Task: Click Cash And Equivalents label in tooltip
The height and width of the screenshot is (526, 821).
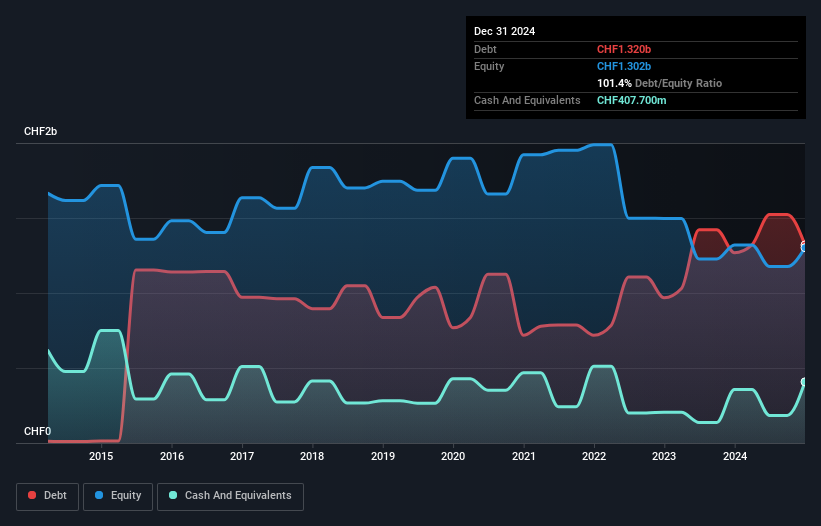Action: [x=527, y=100]
